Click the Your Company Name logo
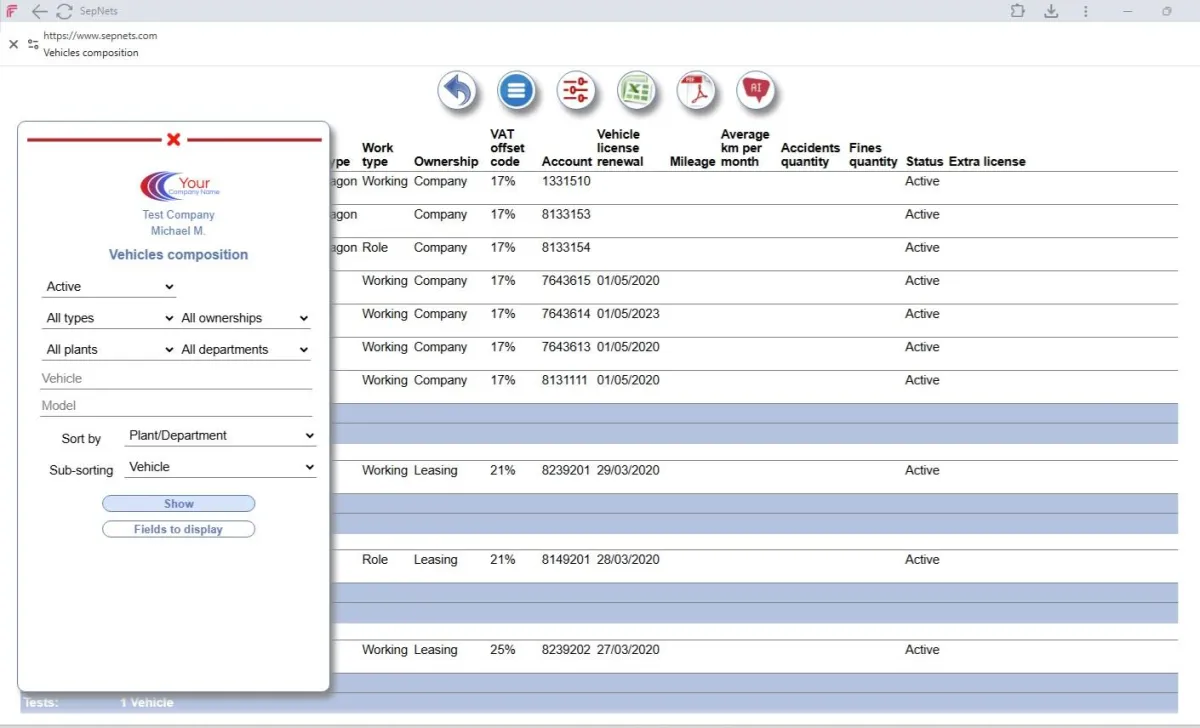 [x=179, y=186]
